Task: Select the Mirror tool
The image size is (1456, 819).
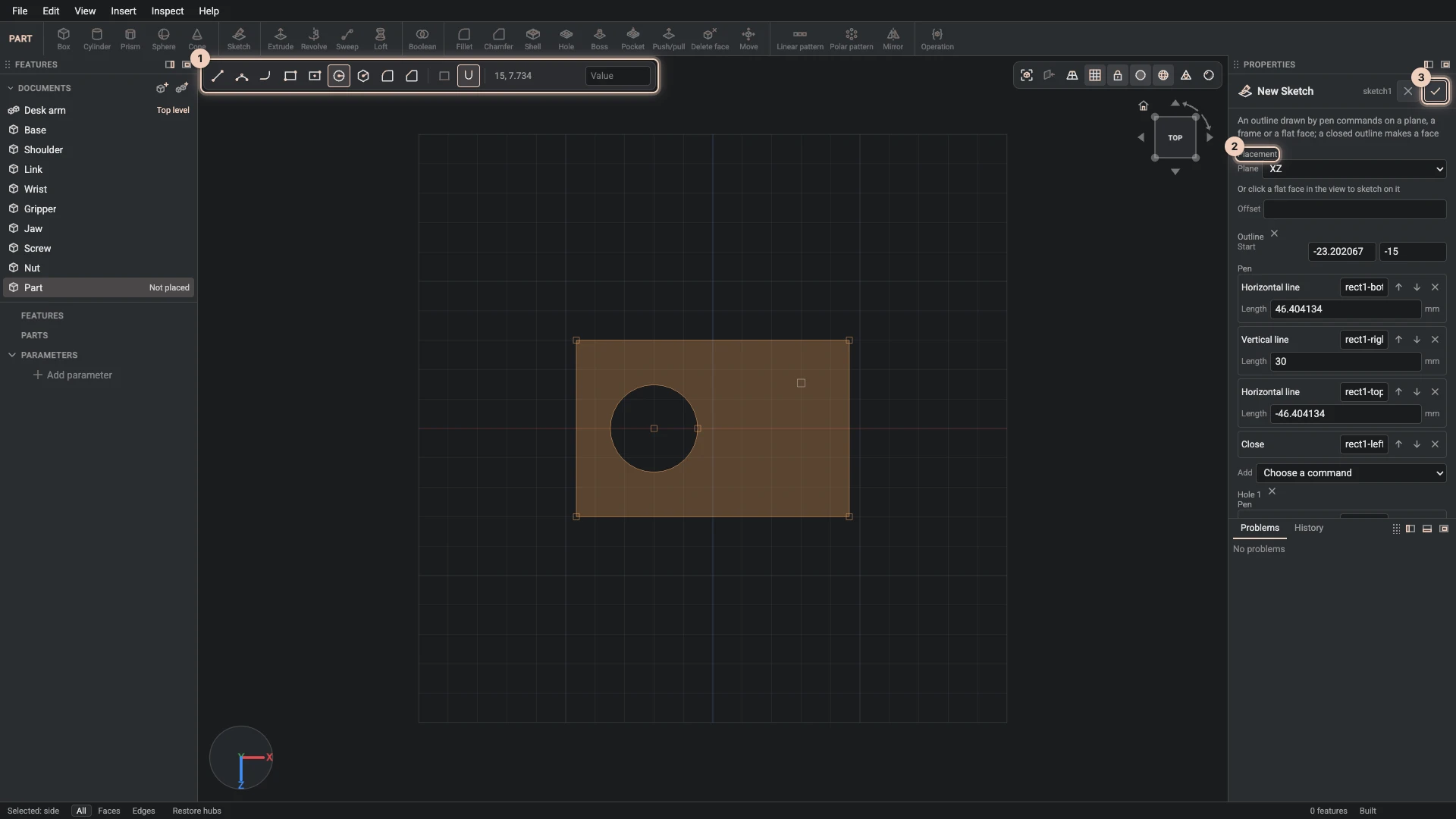Action: [x=893, y=39]
